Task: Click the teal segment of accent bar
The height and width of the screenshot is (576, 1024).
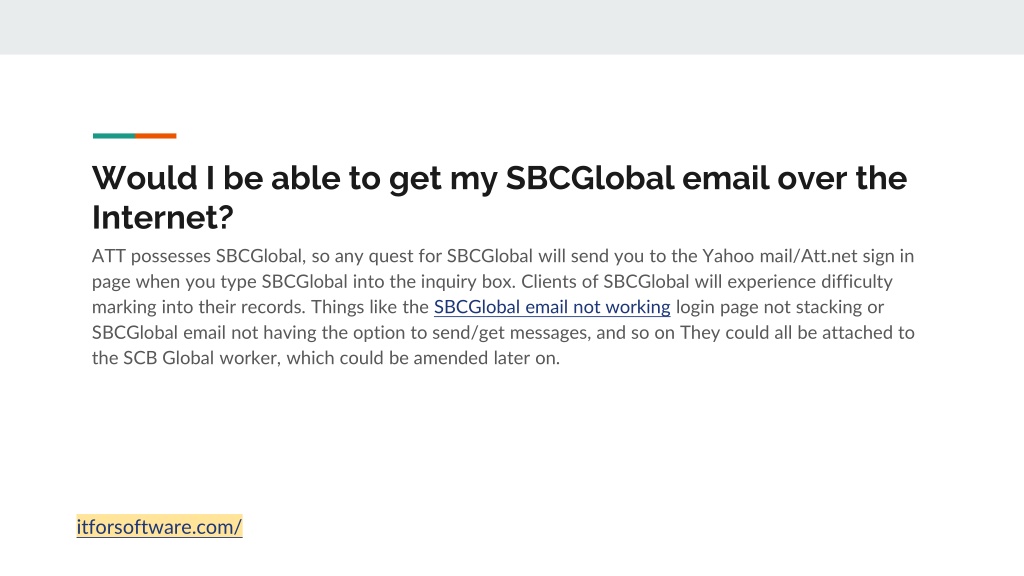Action: pyautogui.click(x=114, y=136)
